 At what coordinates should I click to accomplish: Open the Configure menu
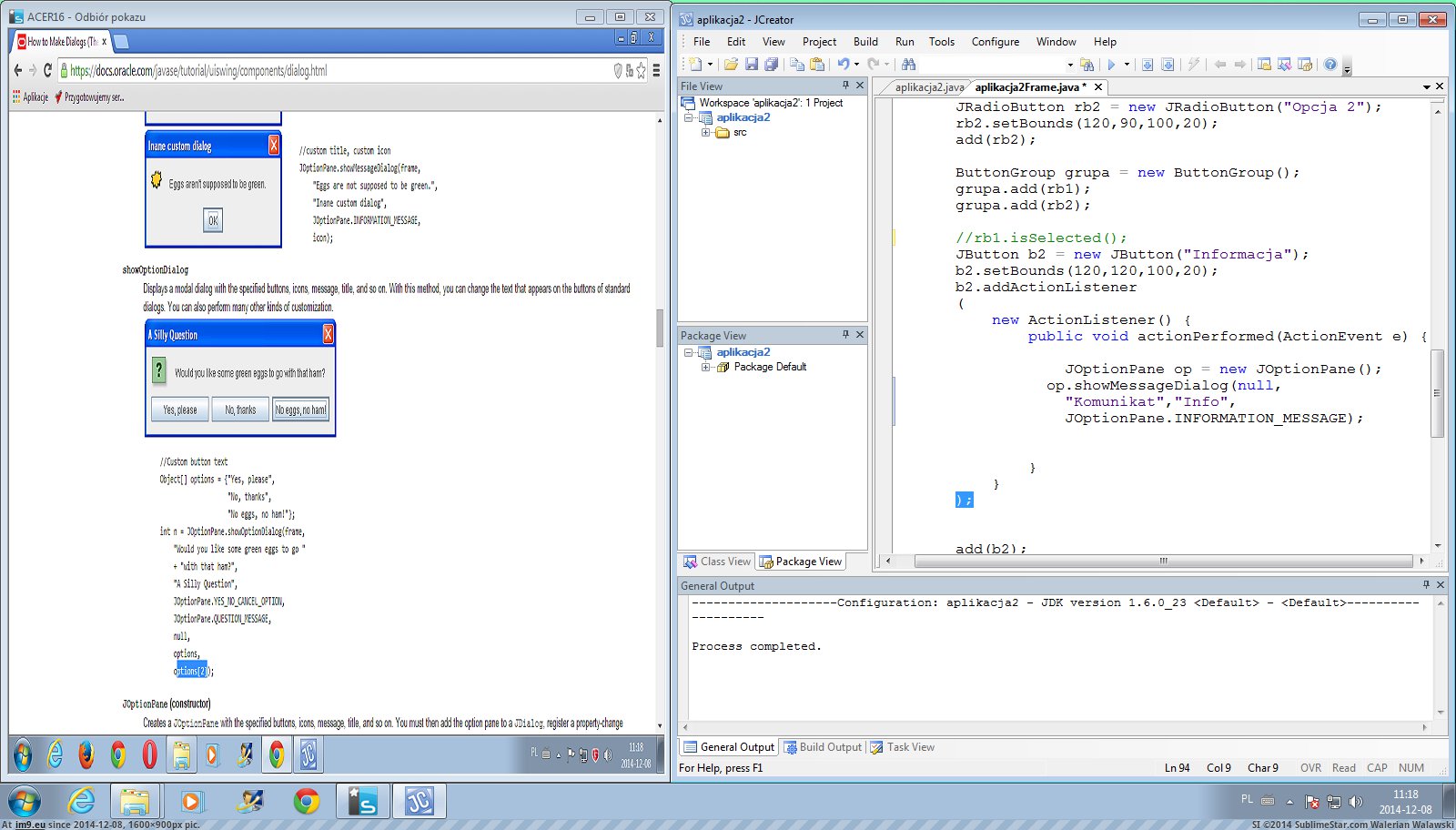tap(996, 42)
